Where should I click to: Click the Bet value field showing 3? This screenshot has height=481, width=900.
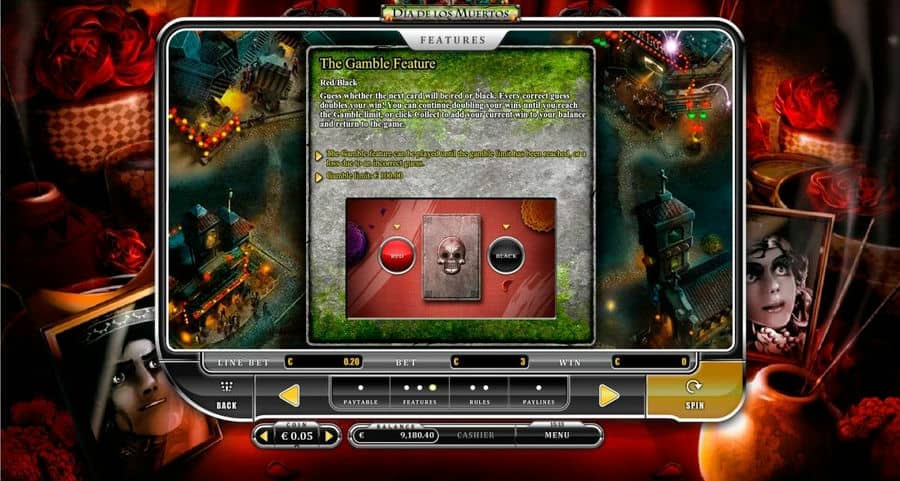tap(490, 362)
